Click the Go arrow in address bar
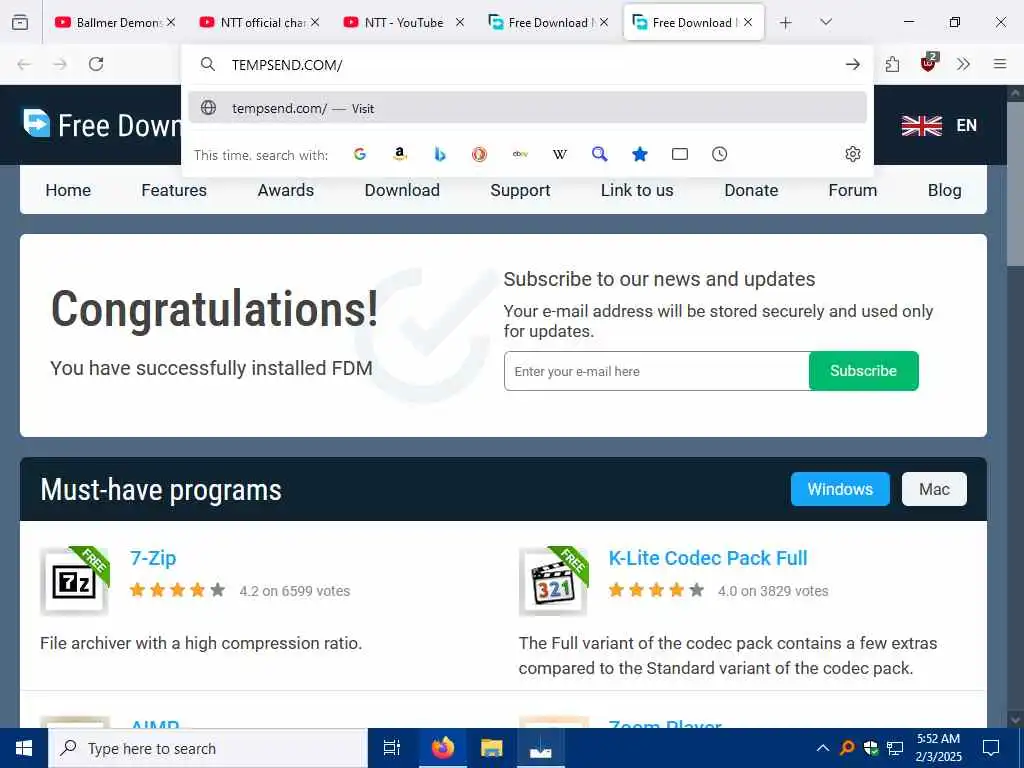Viewport: 1024px width, 768px height. pyautogui.click(x=852, y=64)
